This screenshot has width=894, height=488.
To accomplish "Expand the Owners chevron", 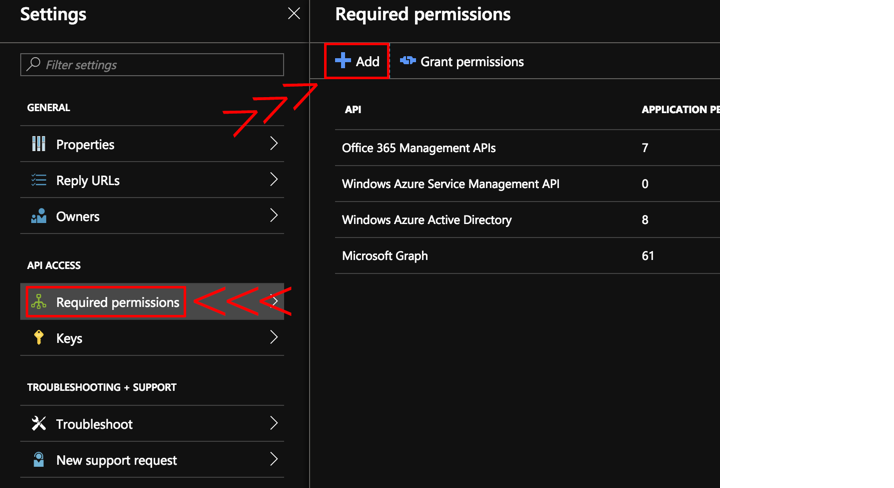I will (274, 215).
